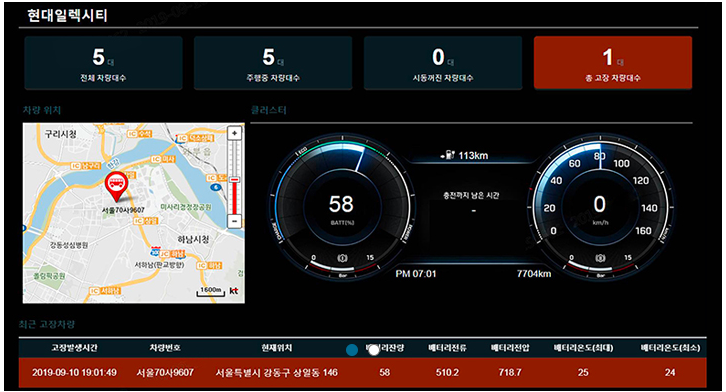Select the fault row for 서울70사9607

pyautogui.click(x=363, y=373)
